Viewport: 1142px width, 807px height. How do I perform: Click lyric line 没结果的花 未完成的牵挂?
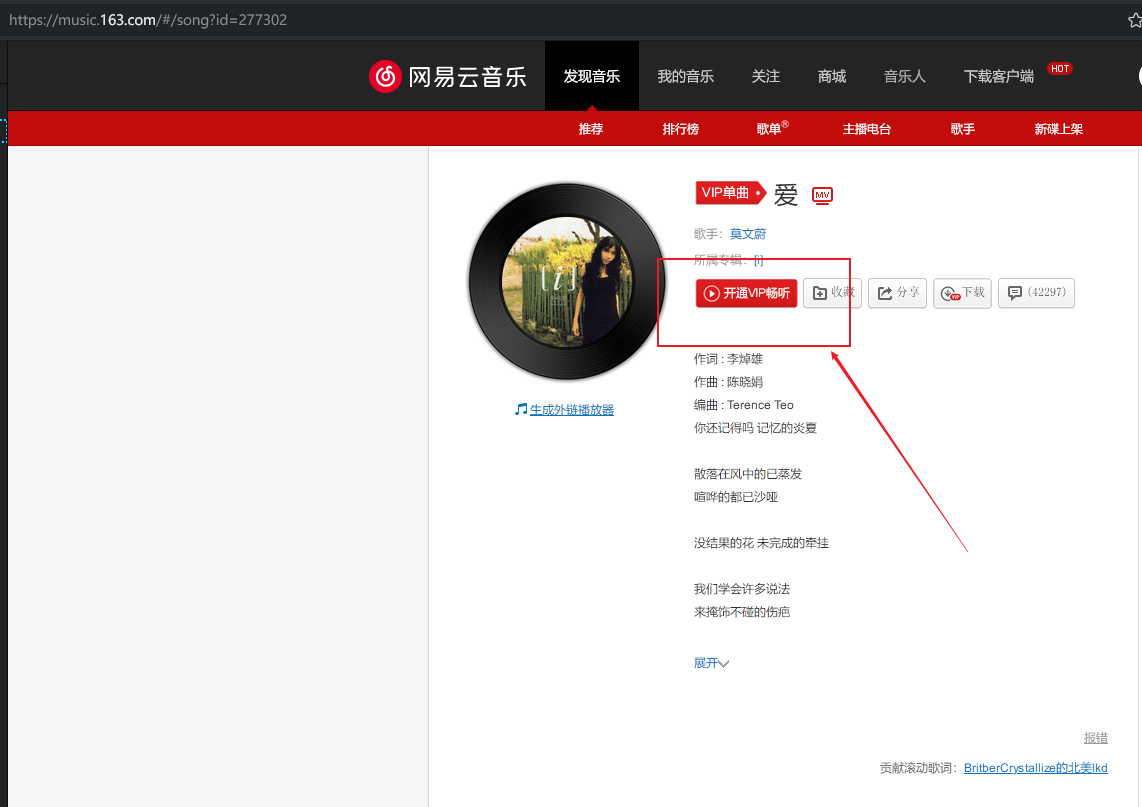coord(761,543)
